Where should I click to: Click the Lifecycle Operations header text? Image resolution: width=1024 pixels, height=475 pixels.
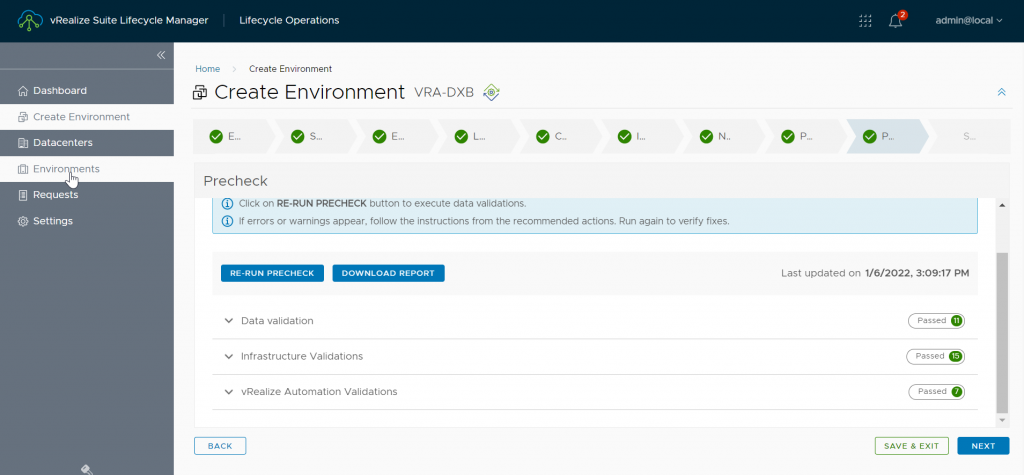coord(289,20)
